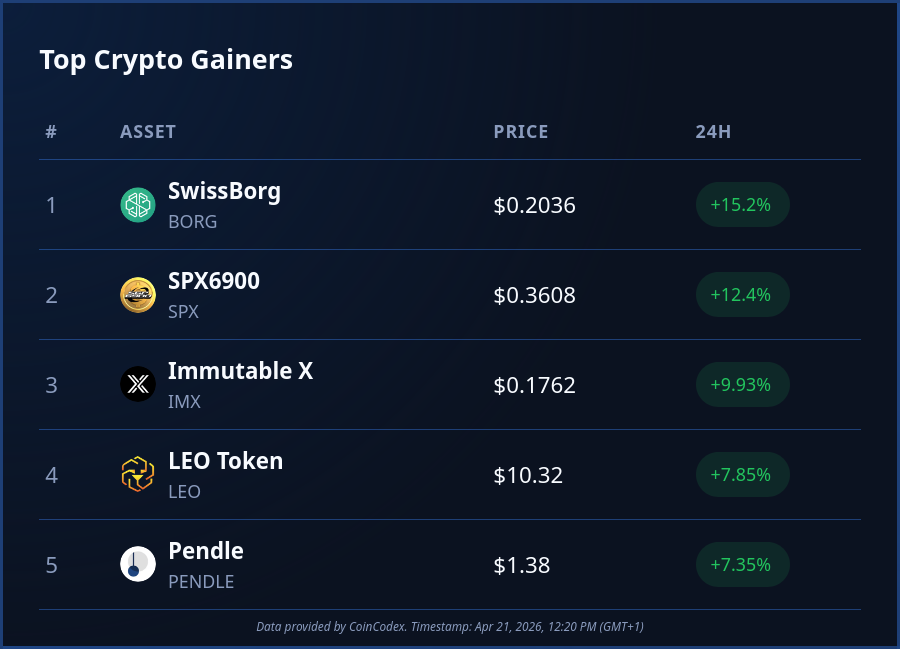This screenshot has width=900, height=649.
Task: Click the SwissBorg coin logo
Action: pos(138,205)
